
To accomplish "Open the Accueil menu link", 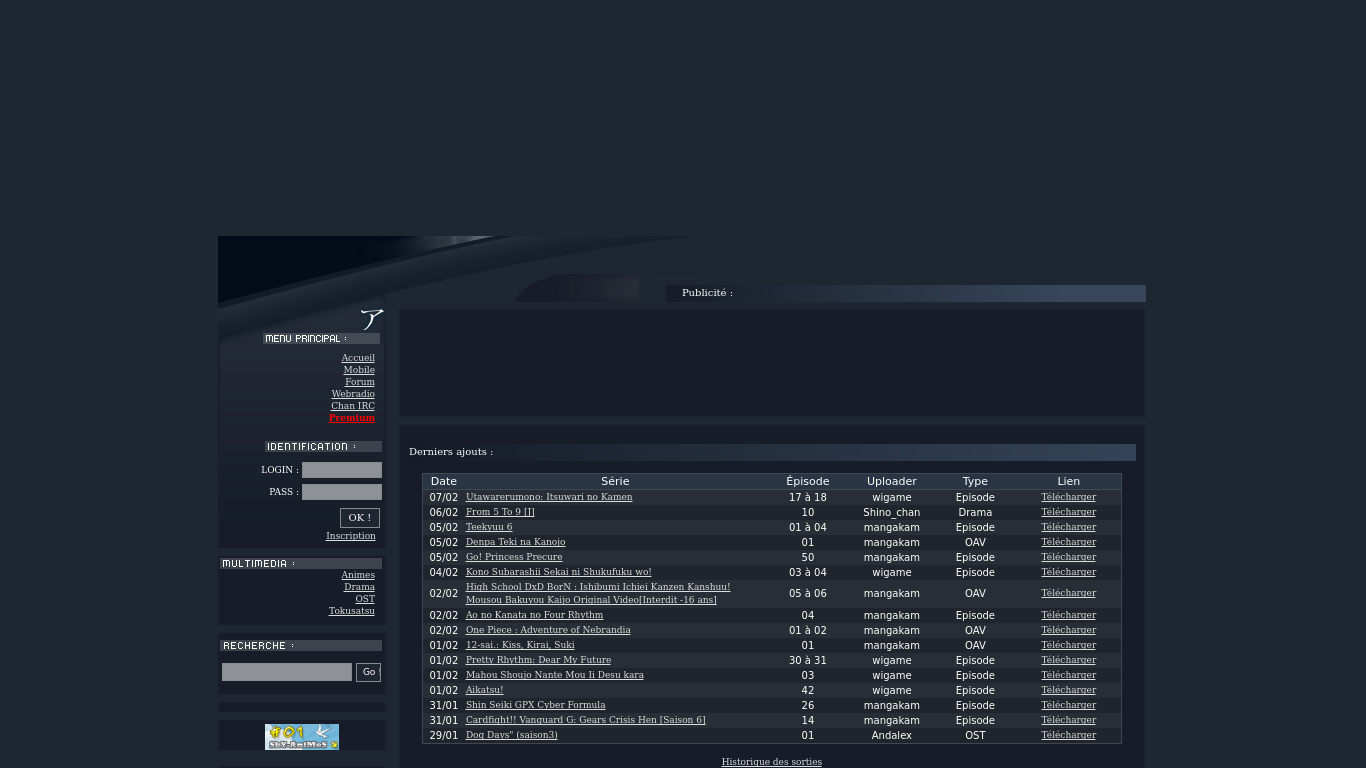I will [x=358, y=358].
